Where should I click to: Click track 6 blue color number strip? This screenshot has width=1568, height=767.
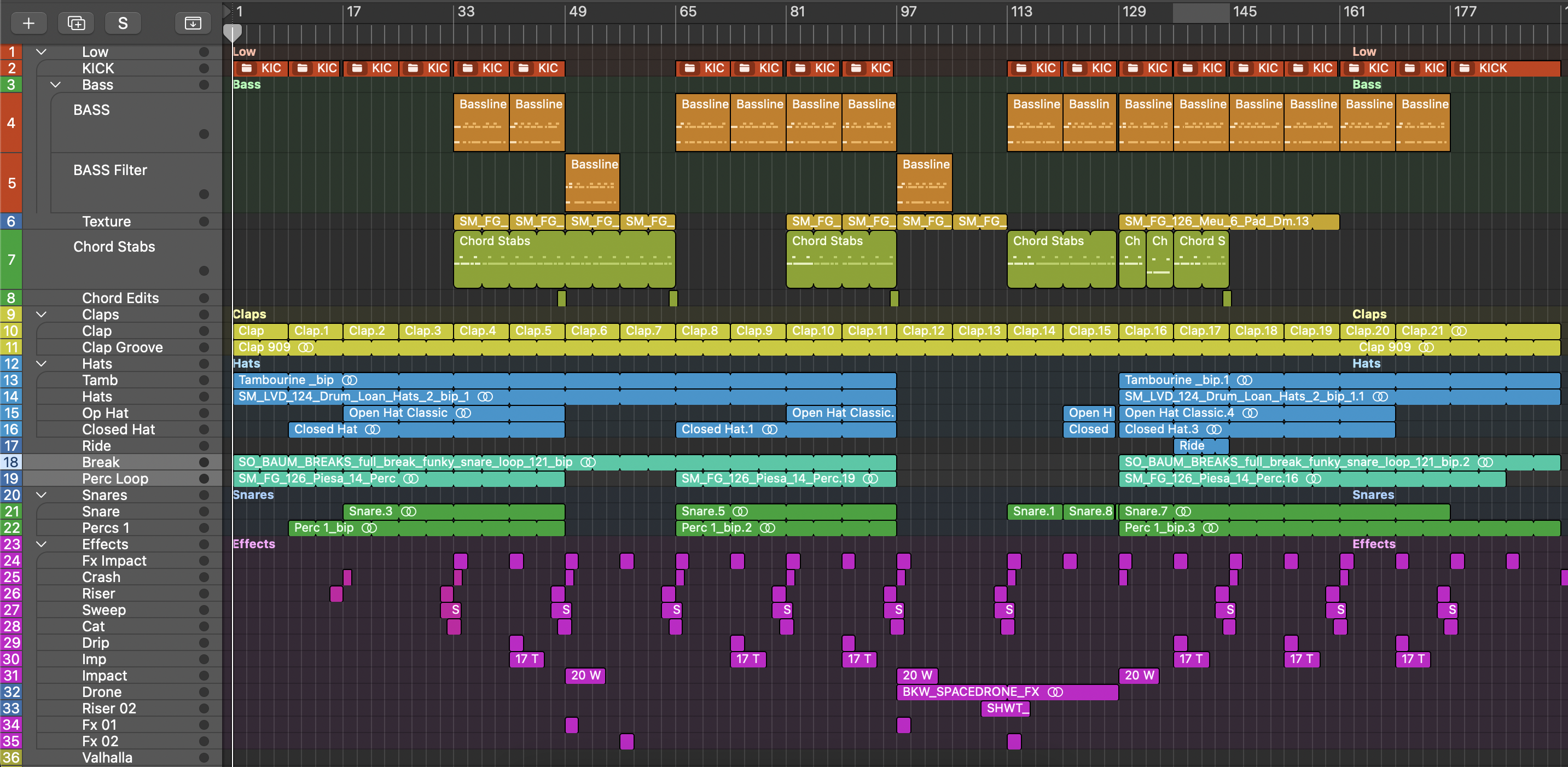click(11, 222)
